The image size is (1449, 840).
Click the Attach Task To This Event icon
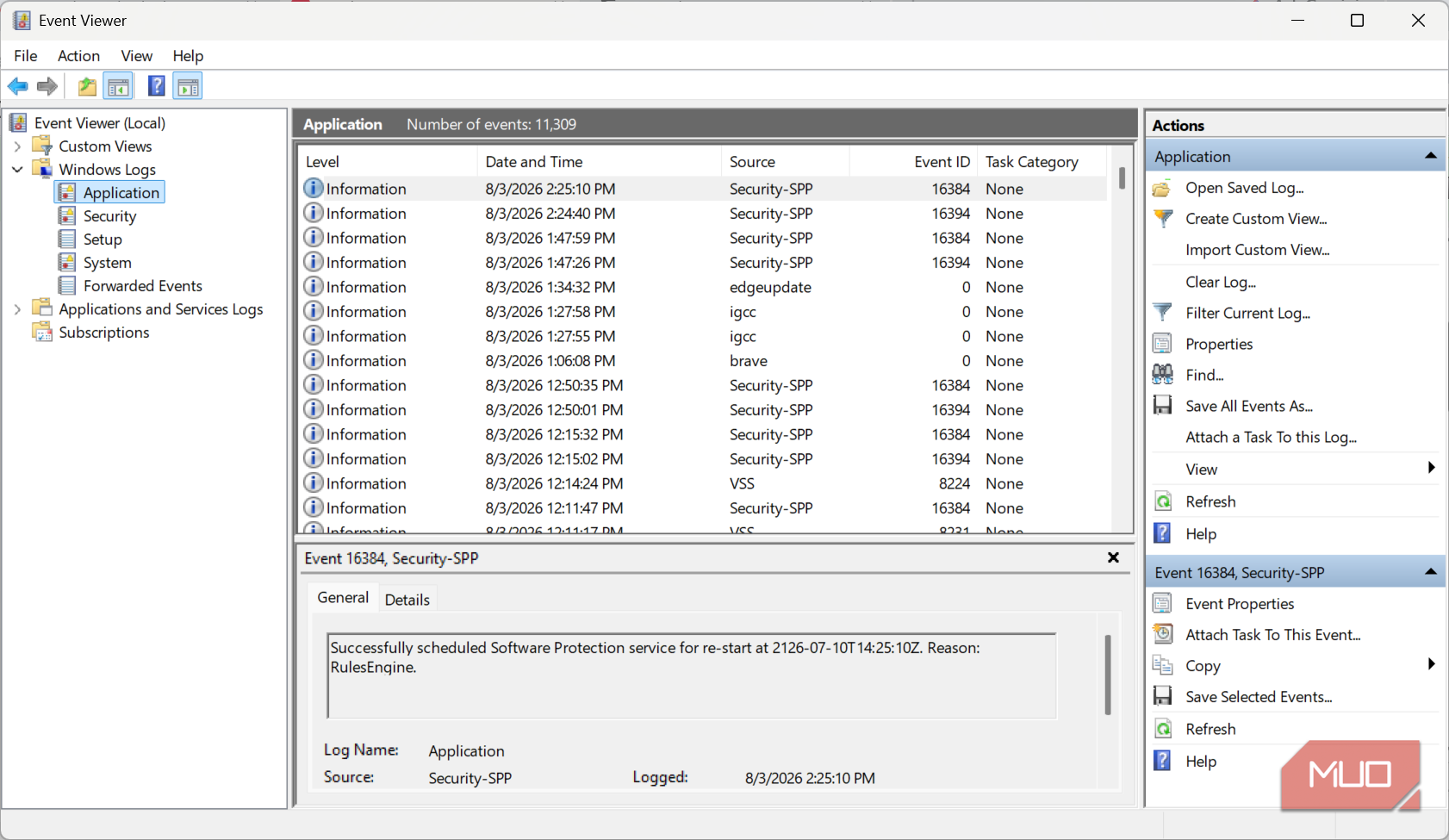[x=1162, y=635]
